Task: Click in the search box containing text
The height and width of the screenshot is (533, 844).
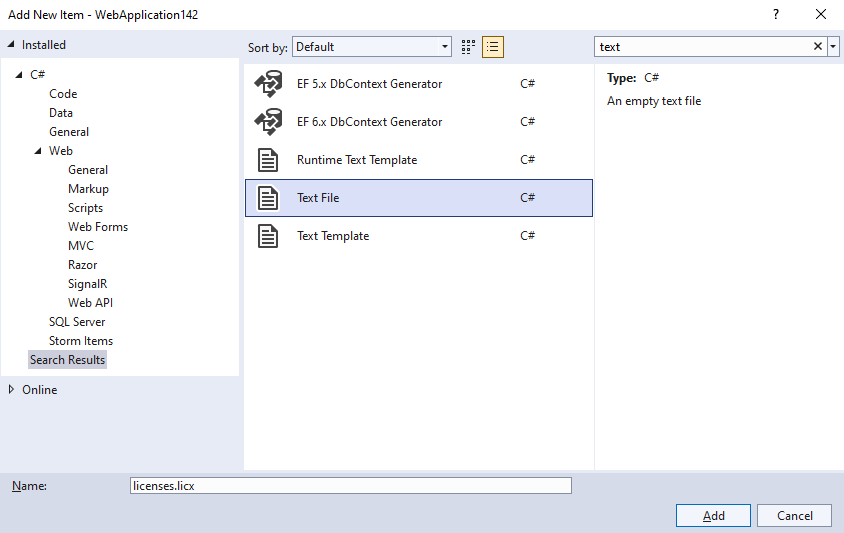Action: [702, 47]
